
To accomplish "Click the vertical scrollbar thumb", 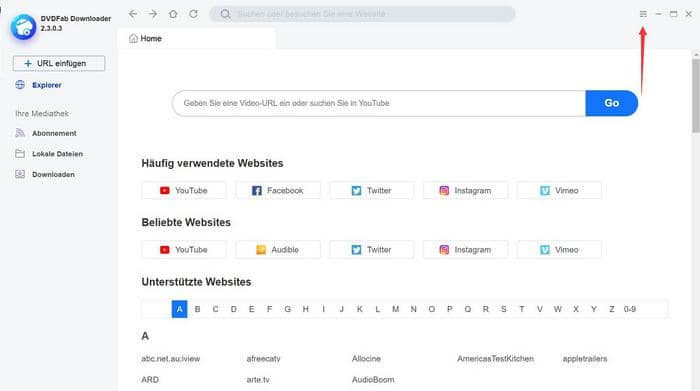I will point(696,95).
